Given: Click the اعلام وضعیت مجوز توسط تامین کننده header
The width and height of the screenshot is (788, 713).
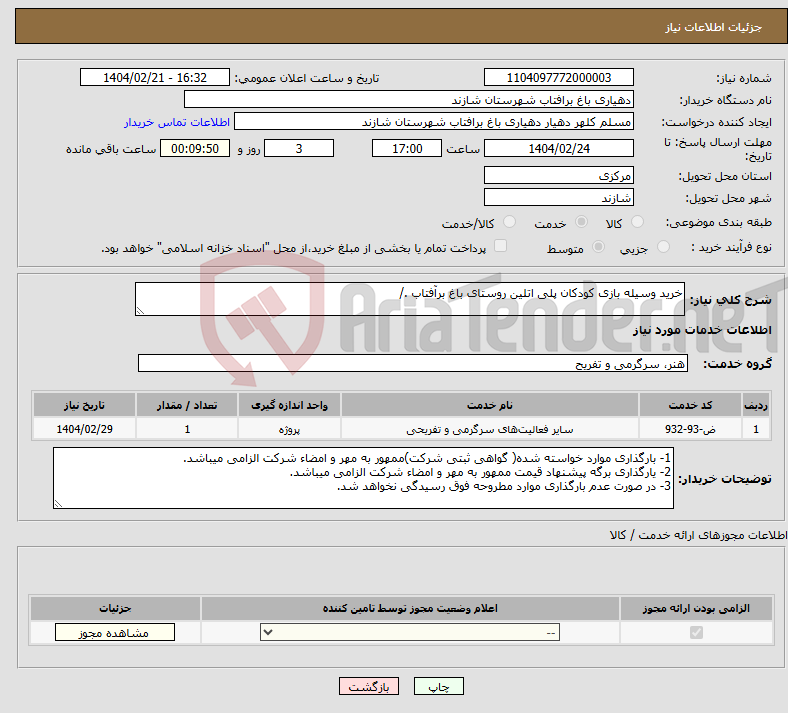Looking at the screenshot, I should 410,608.
